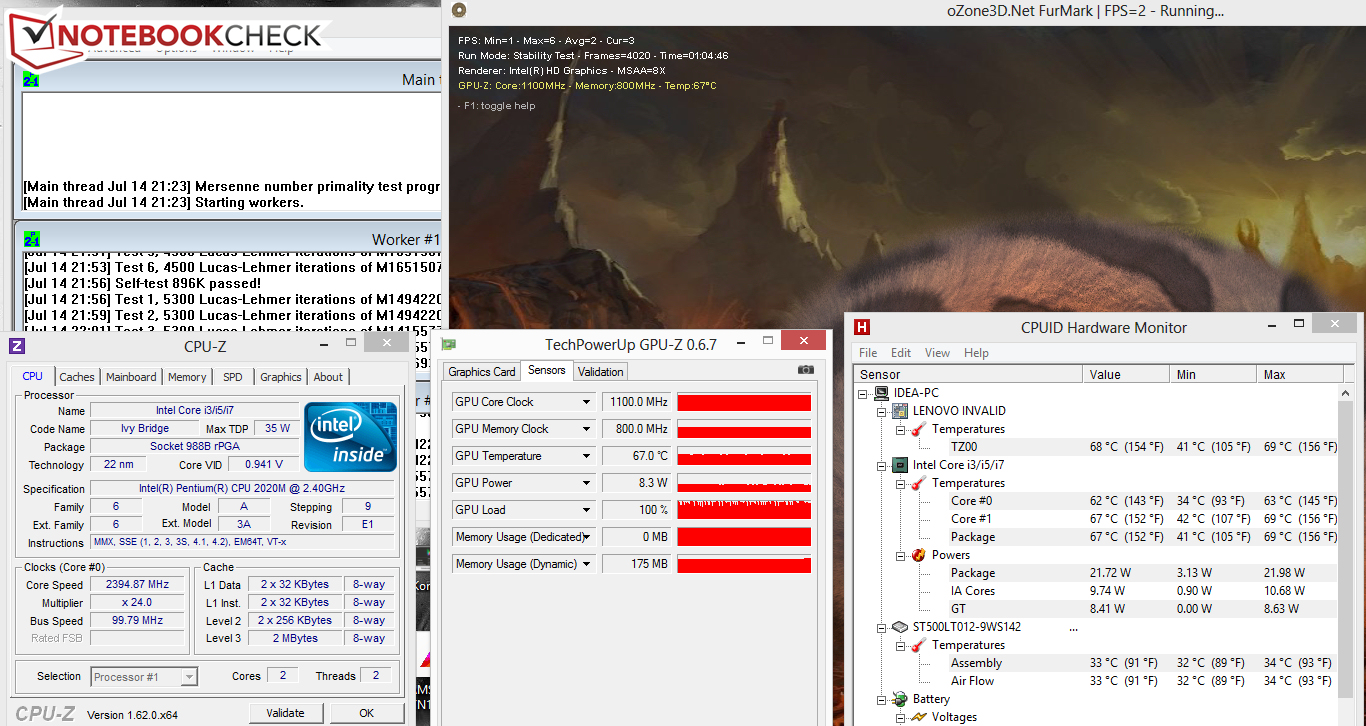This screenshot has width=1366, height=726.
Task: Click the Min column header in Hardware Monitor
Action: coord(1212,374)
